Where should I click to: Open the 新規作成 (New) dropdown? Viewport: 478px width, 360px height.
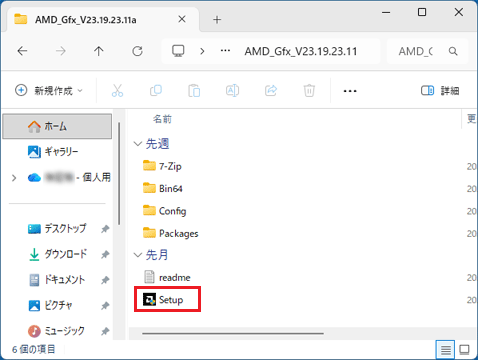click(49, 90)
